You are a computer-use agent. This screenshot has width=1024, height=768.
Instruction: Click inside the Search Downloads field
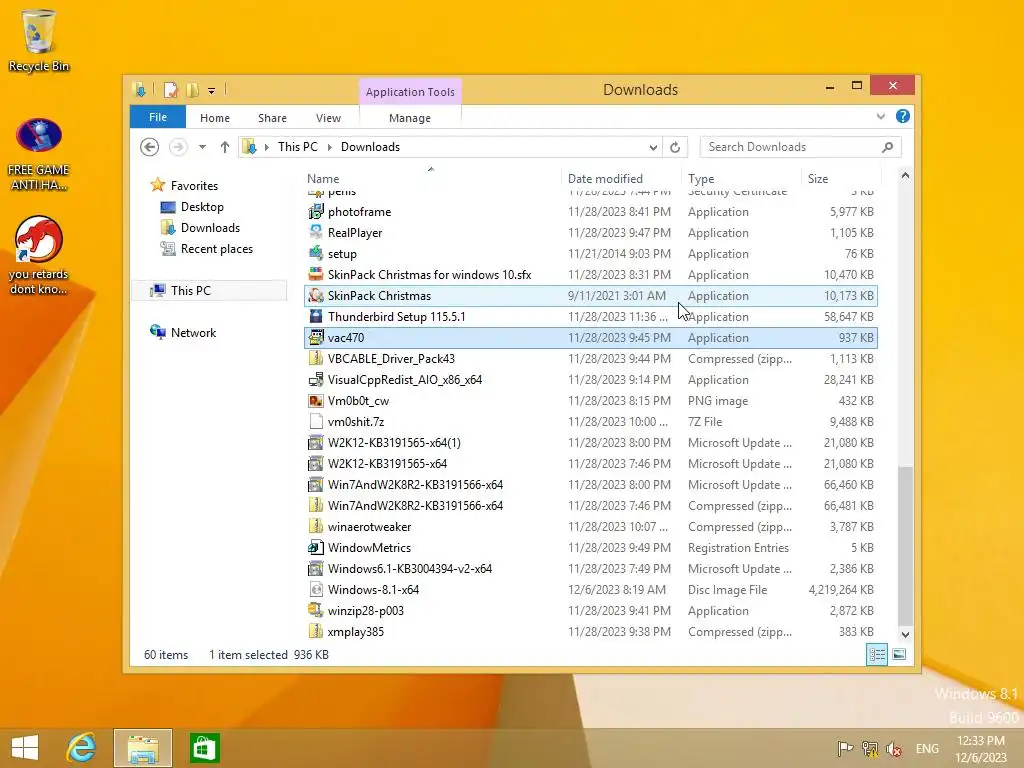(x=800, y=147)
